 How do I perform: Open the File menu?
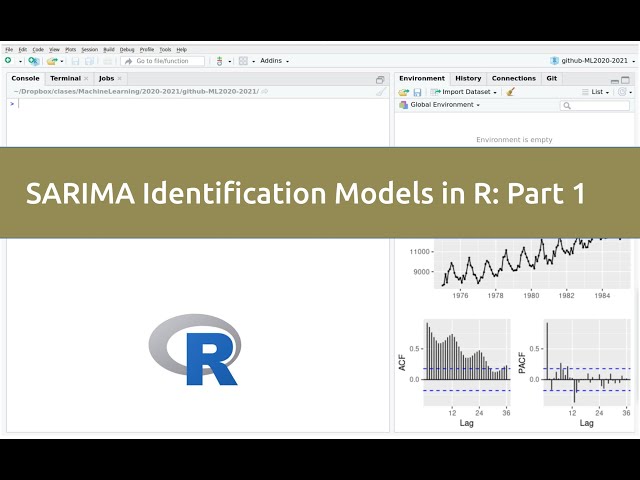[9, 50]
